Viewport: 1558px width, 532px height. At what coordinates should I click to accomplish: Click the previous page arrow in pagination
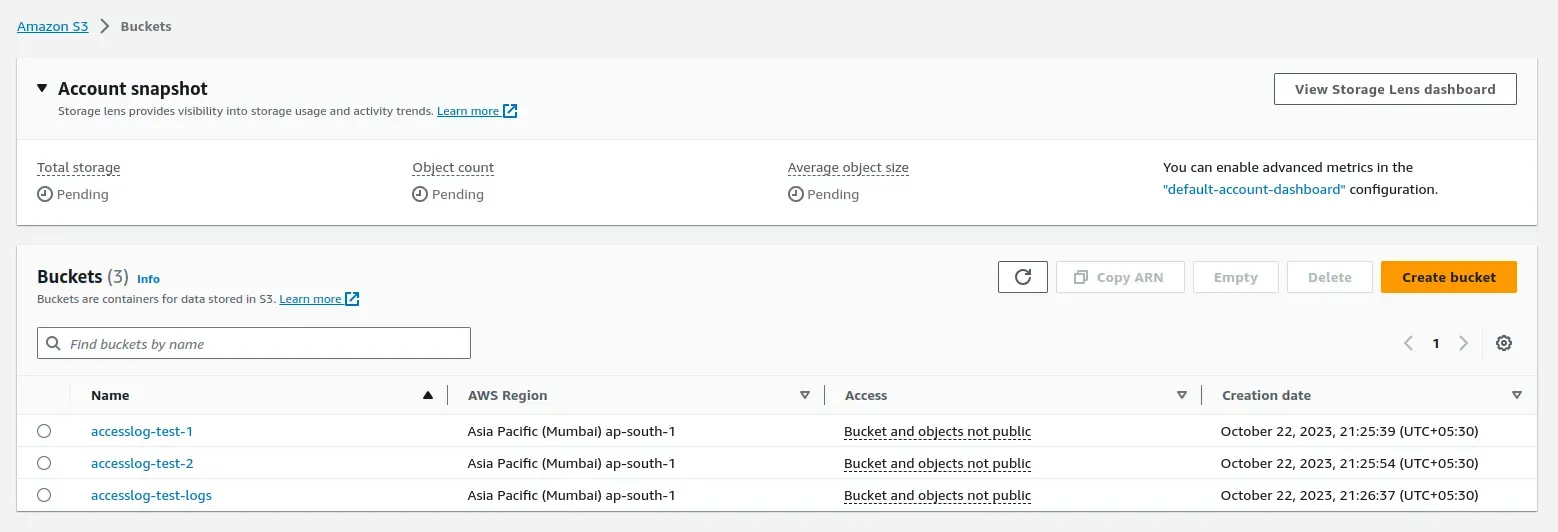[x=1408, y=343]
